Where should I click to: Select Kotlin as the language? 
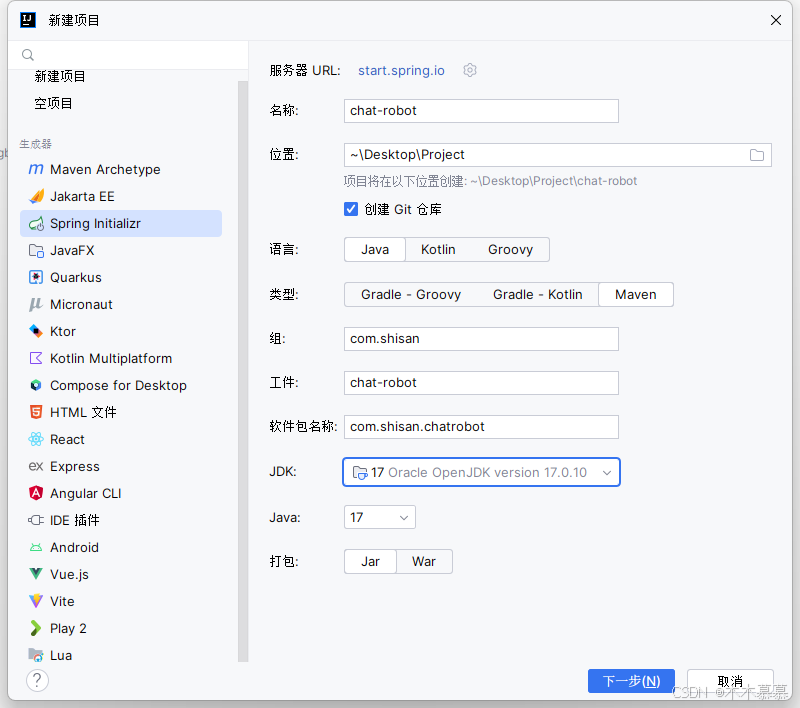[438, 249]
